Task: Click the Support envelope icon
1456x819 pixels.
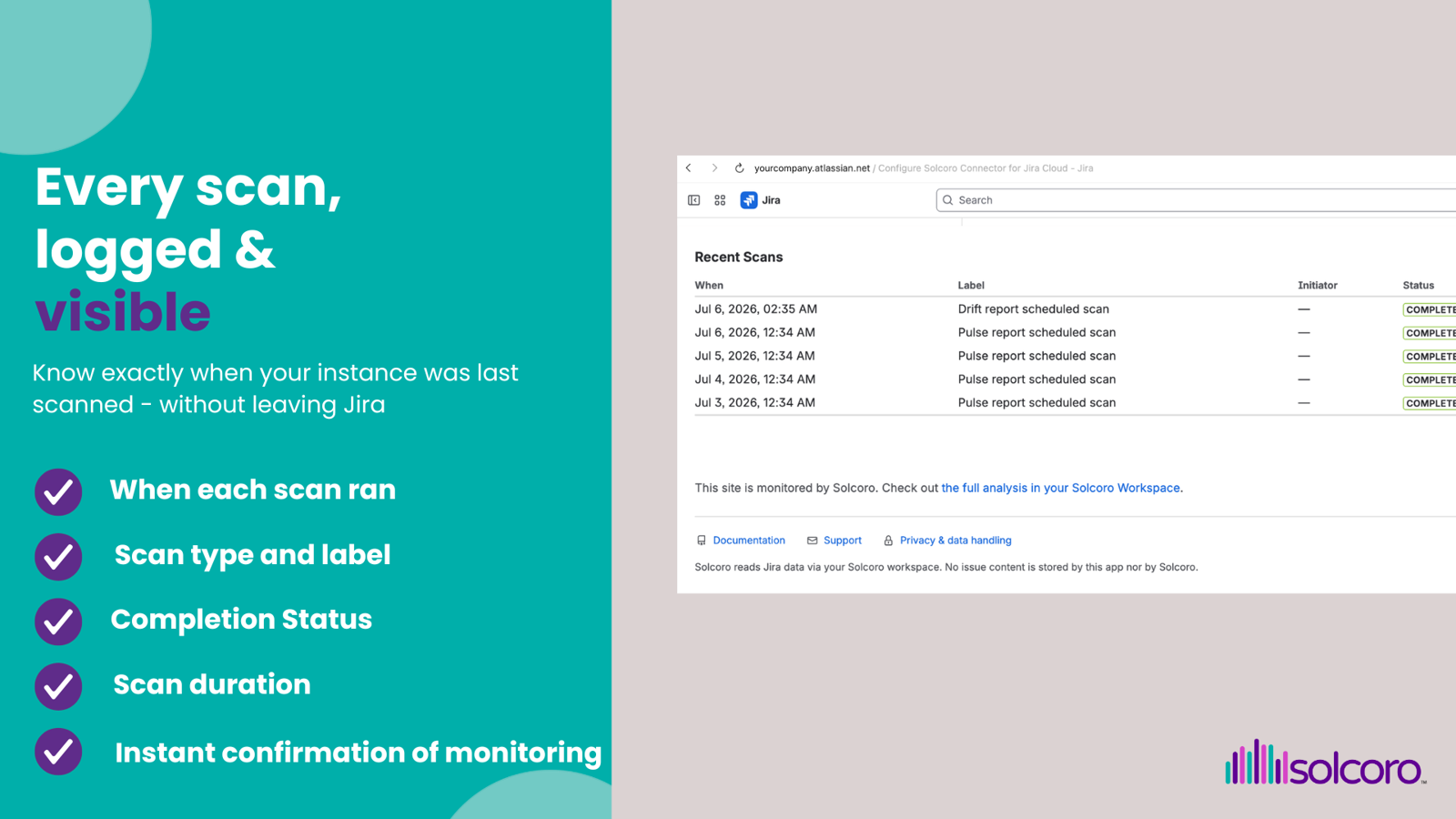Action: point(812,541)
